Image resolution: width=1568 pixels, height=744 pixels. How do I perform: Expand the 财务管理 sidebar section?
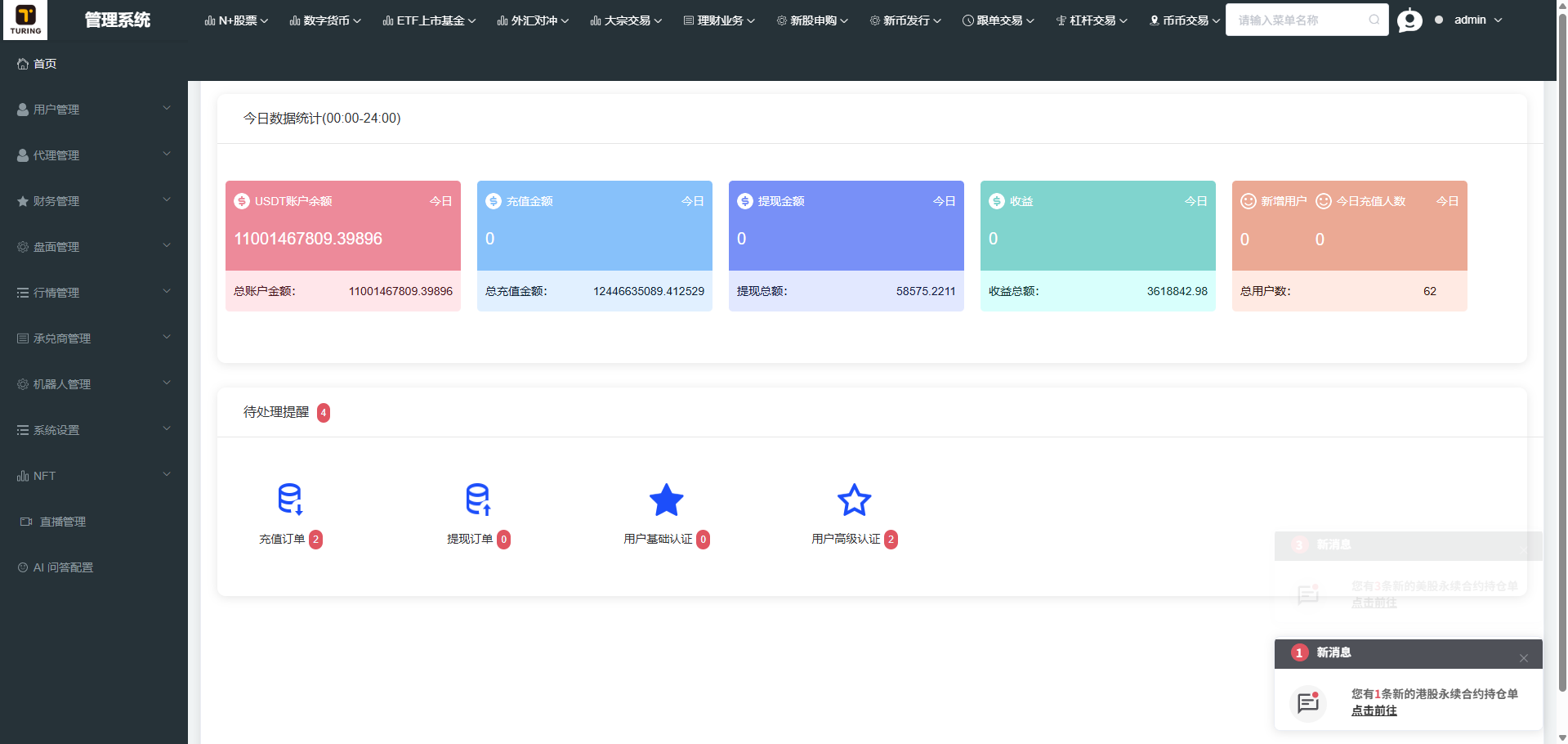point(93,201)
